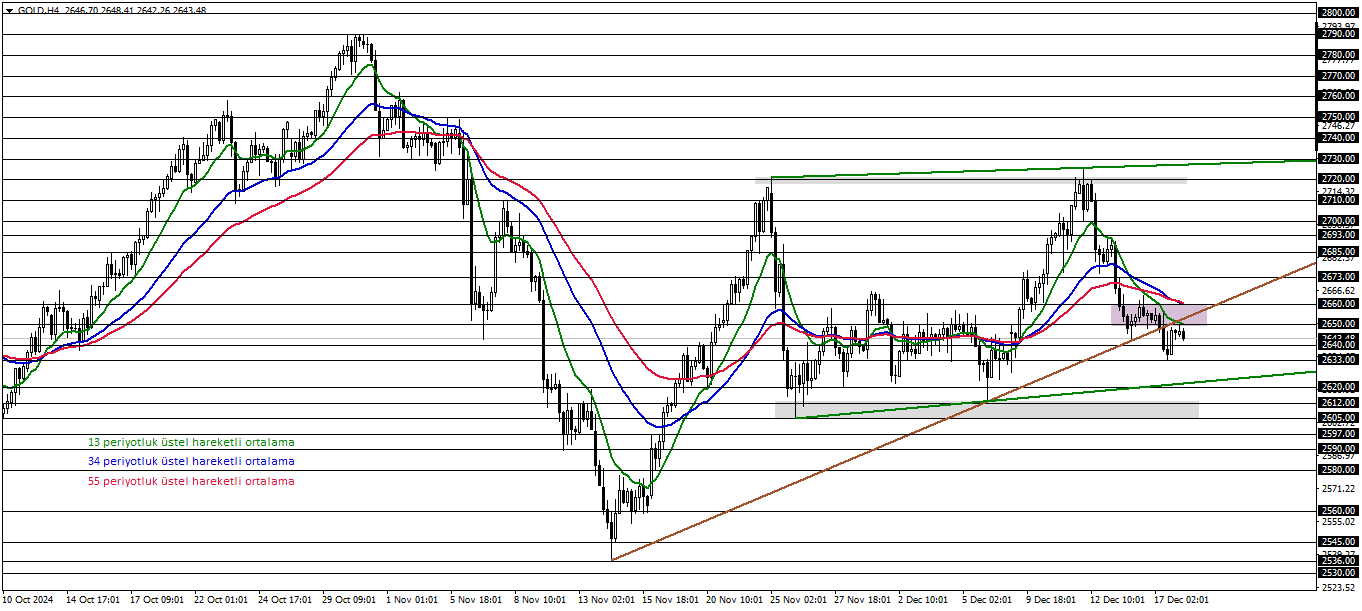Image resolution: width=1362 pixels, height=611 pixels.
Task: Click the 2660.00 price level label
Action: tap(1338, 304)
